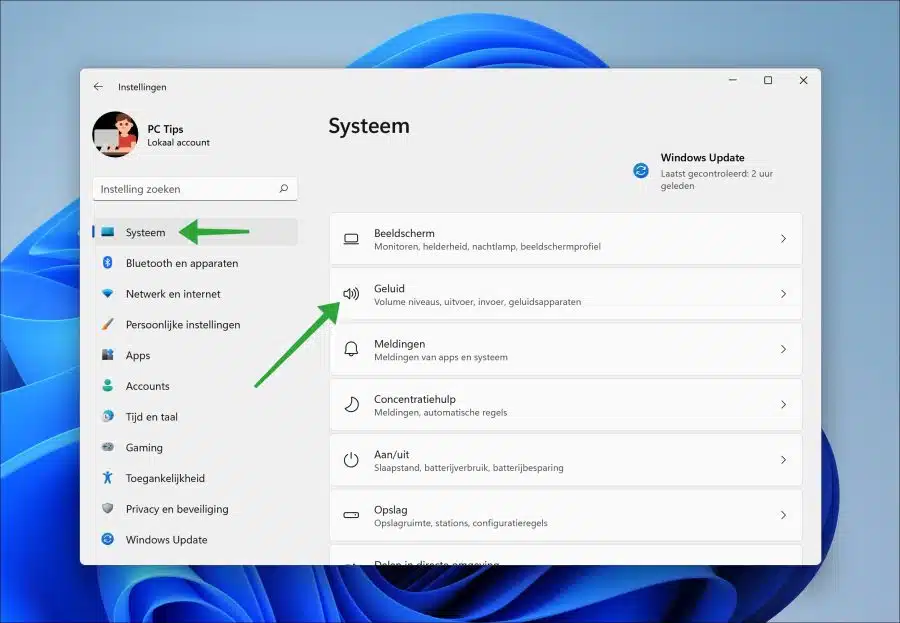Go to Persoonlijke instellingen
900x623 pixels.
coord(183,324)
